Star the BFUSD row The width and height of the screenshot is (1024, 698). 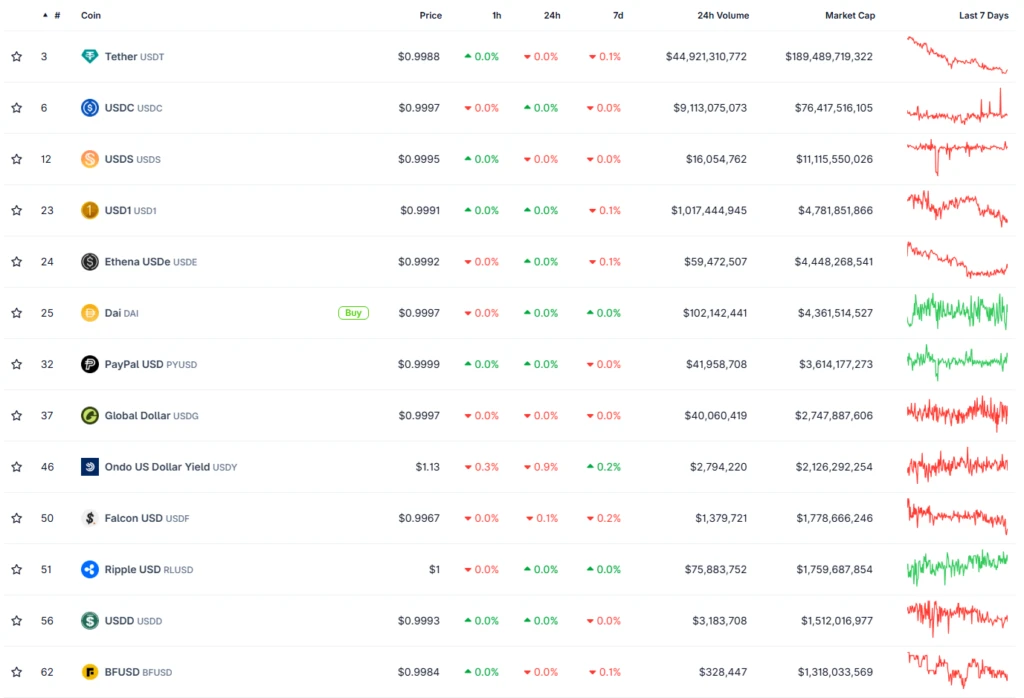16,671
